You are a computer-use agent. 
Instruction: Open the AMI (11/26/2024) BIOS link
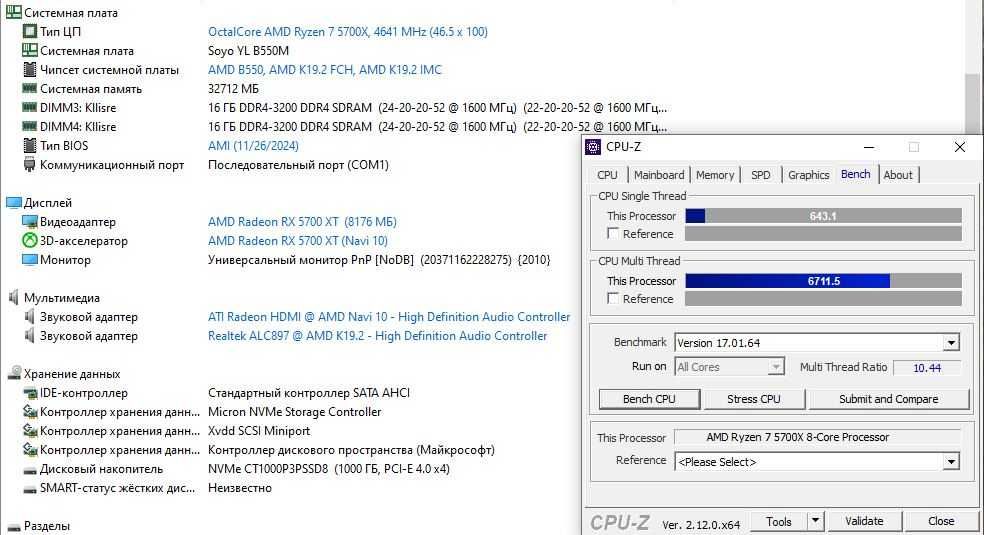pos(253,146)
